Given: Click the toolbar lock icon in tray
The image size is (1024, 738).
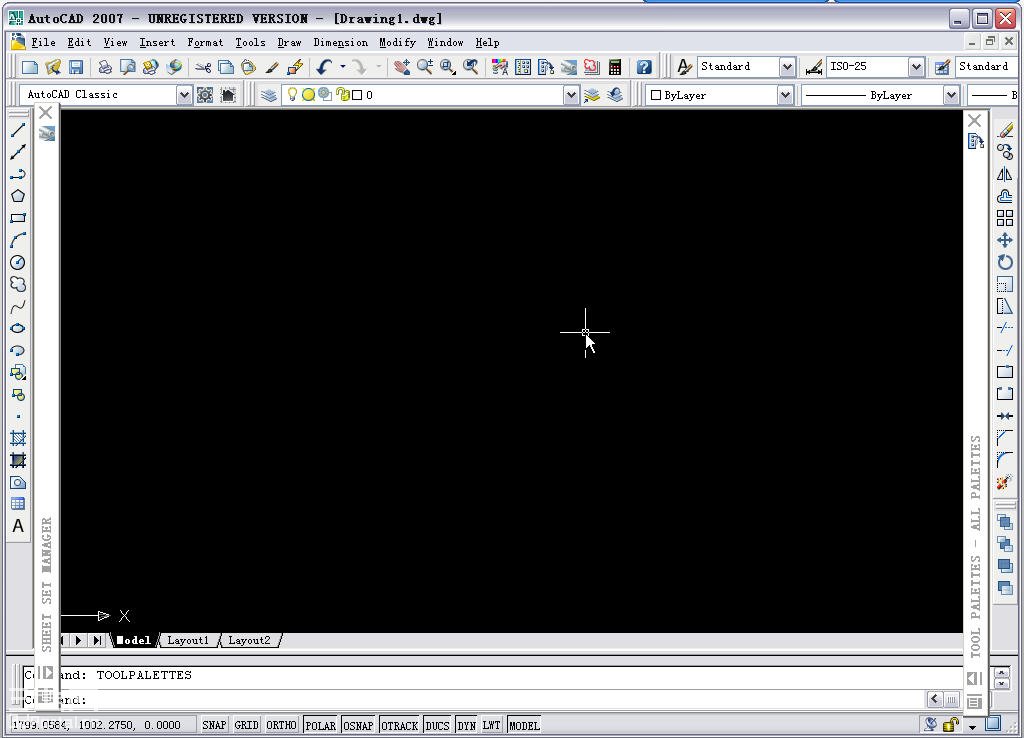Looking at the screenshot, I should click(952, 724).
